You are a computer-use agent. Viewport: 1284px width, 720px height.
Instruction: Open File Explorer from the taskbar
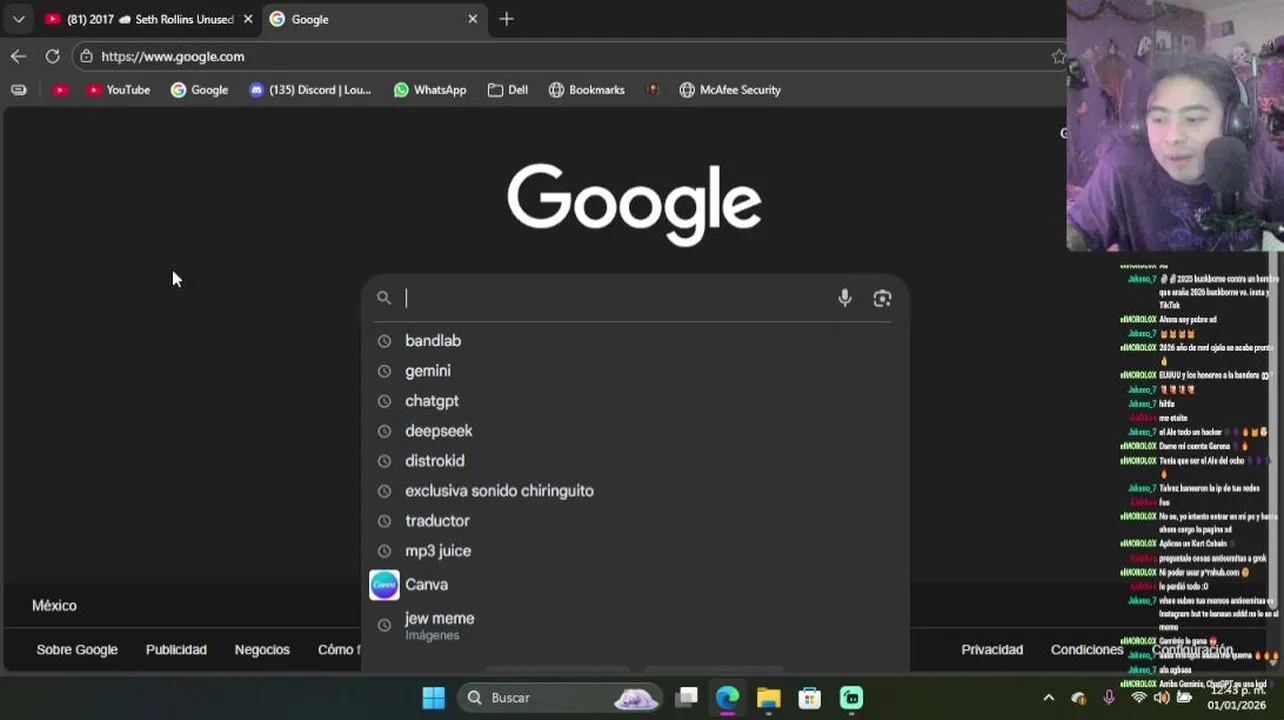768,698
